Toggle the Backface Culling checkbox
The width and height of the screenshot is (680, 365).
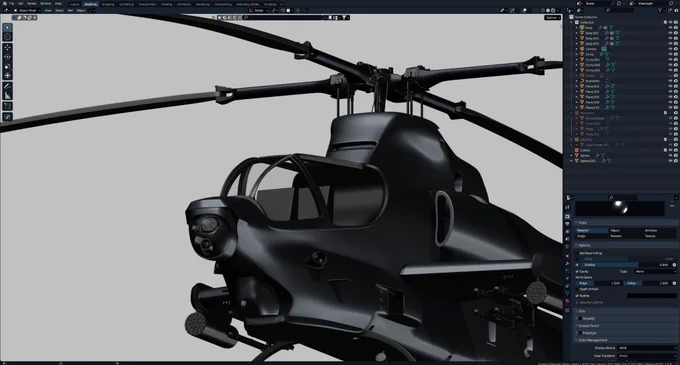tap(577, 253)
